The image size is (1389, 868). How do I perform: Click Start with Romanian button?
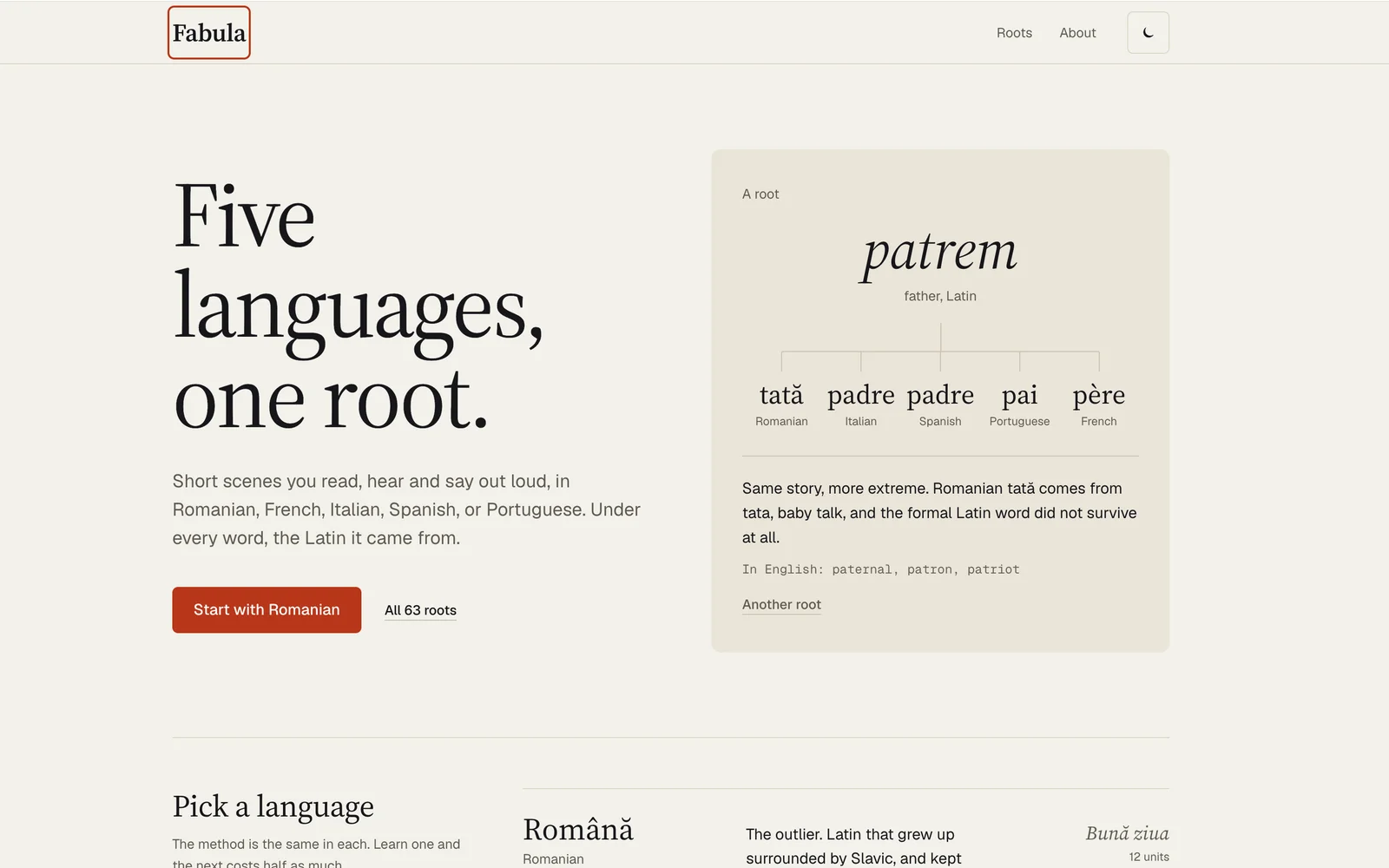[x=267, y=609]
